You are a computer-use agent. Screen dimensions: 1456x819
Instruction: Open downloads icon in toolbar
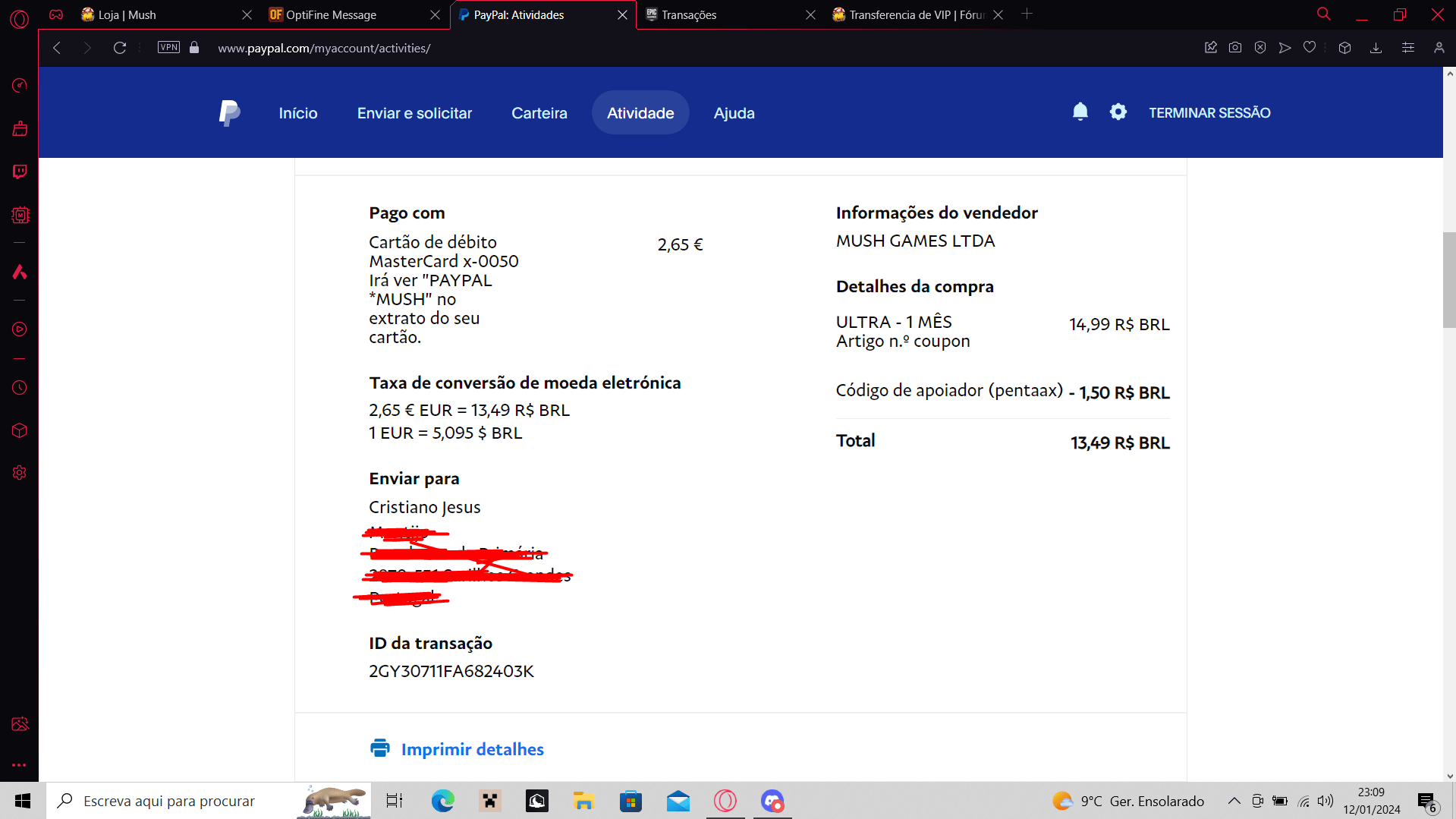coord(1376,48)
